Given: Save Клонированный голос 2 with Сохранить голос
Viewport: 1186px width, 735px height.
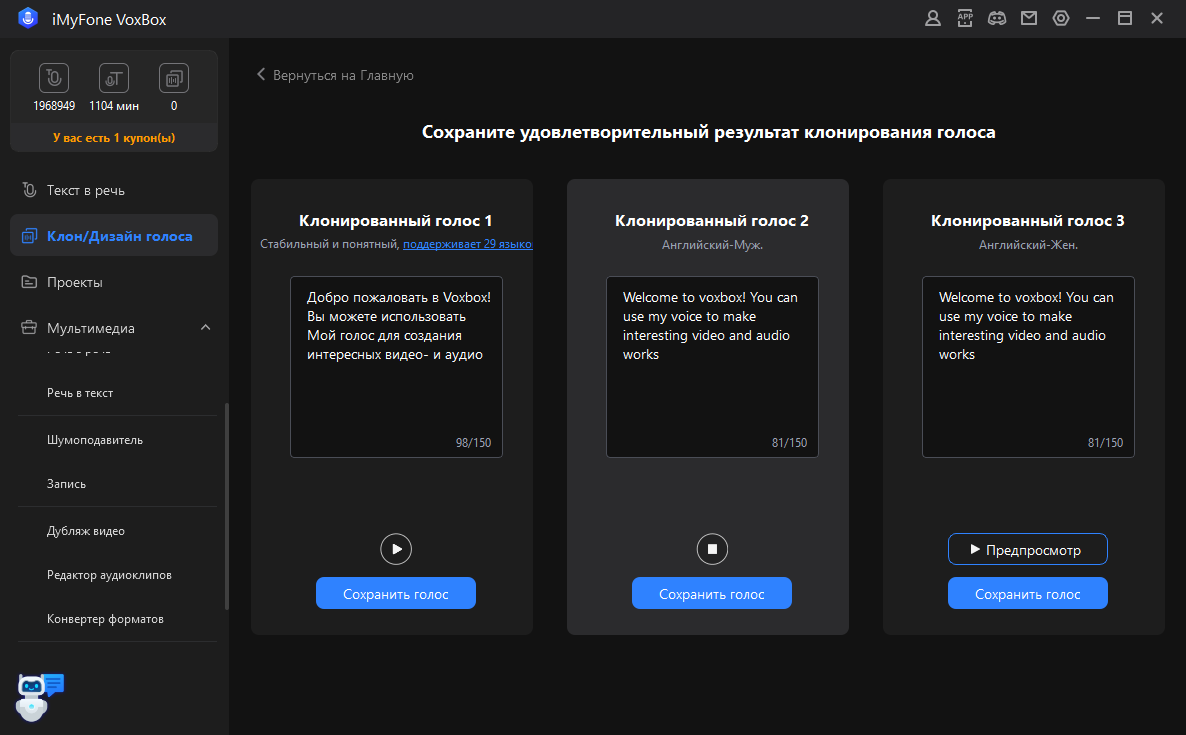Looking at the screenshot, I should pos(712,594).
